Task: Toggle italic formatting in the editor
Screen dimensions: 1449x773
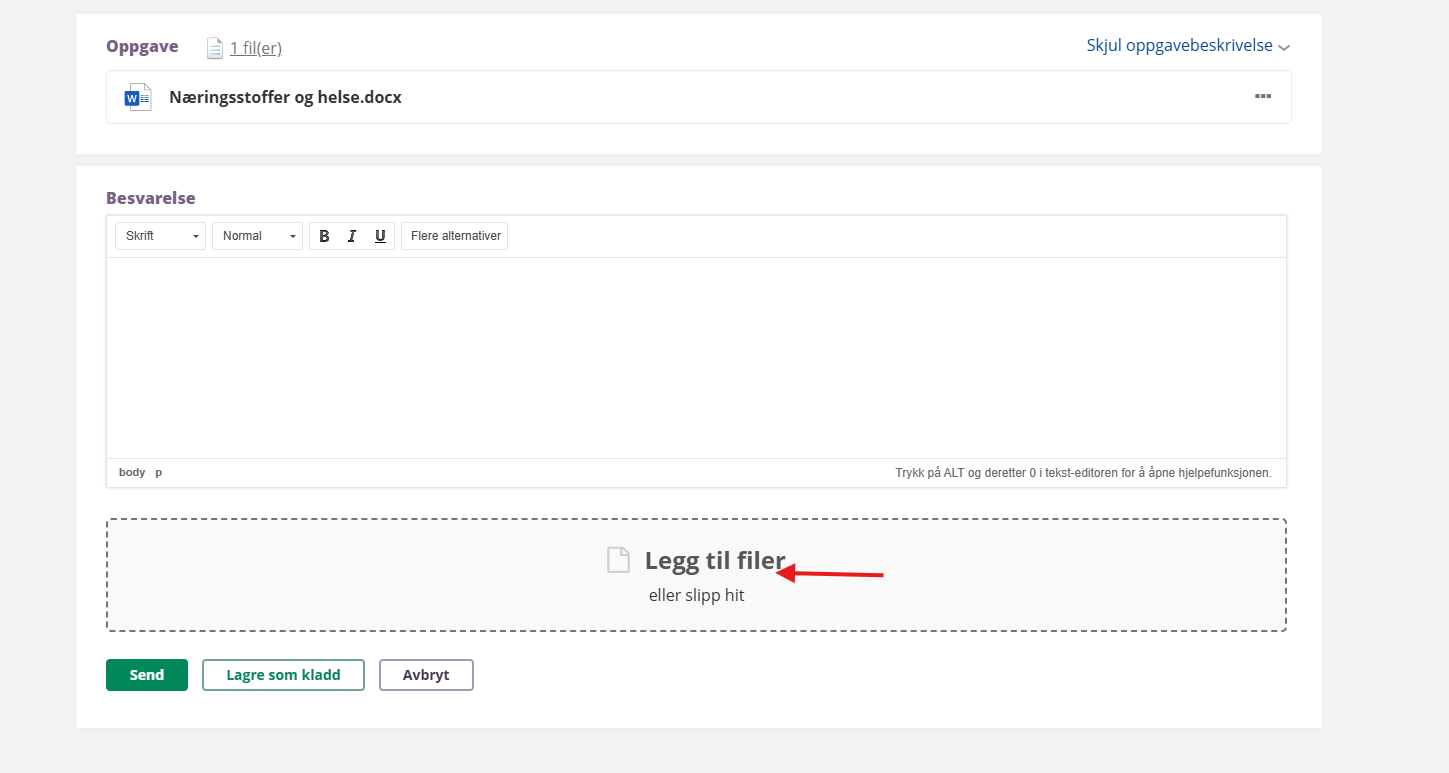Action: 352,236
